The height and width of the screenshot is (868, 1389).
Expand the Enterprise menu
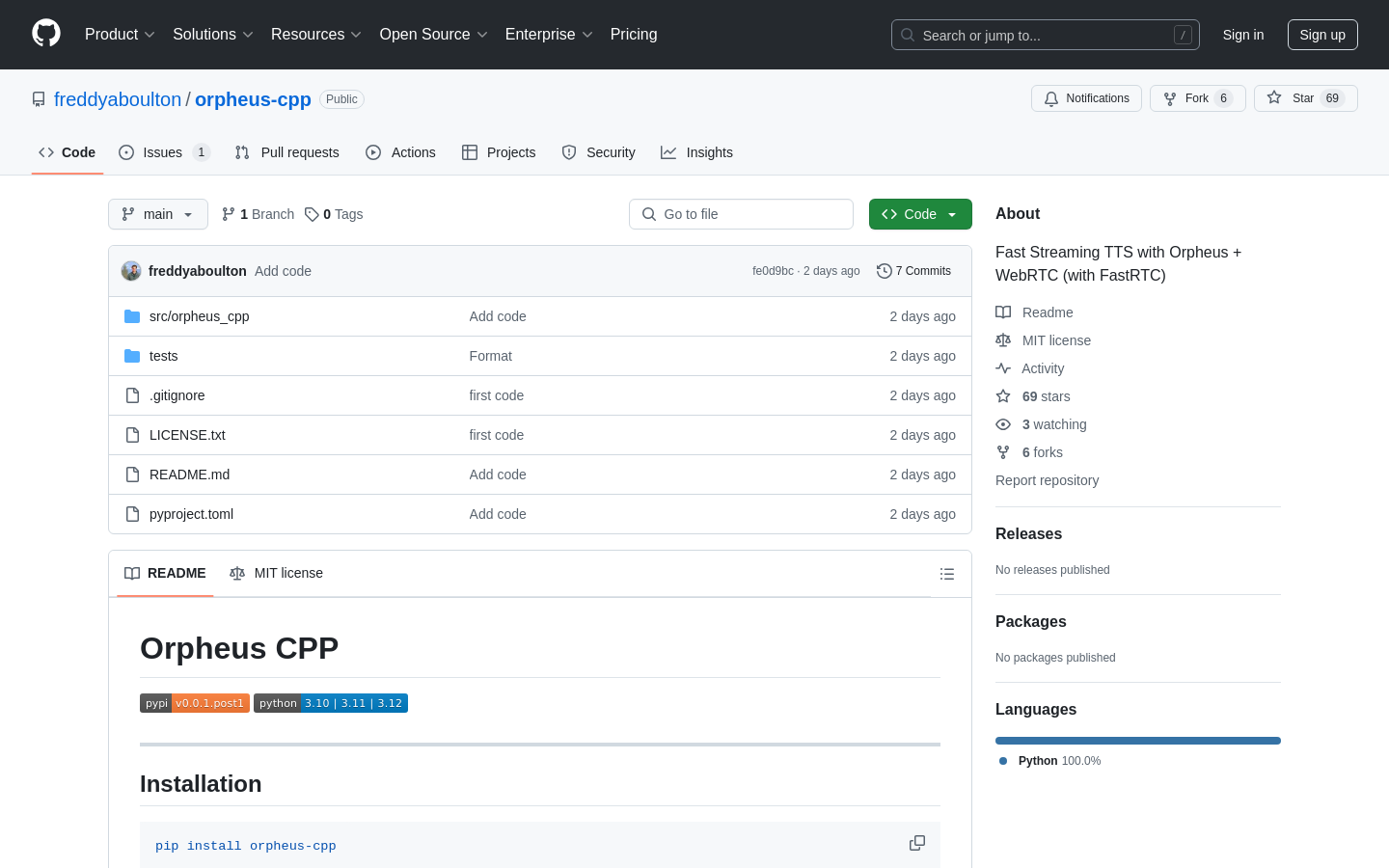[x=549, y=34]
